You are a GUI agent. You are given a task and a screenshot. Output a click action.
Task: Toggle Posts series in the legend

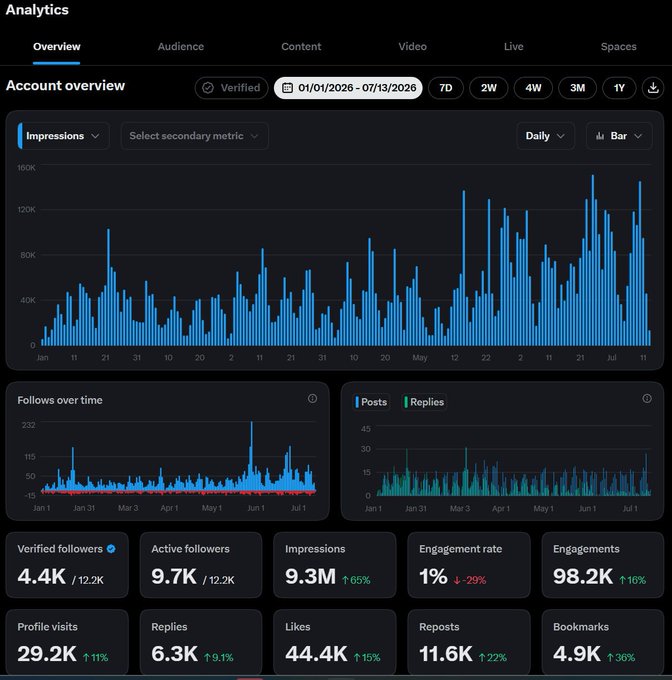click(371, 402)
